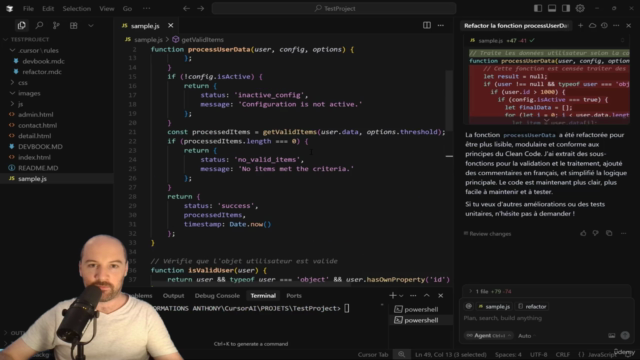
Task: Open the Explorer view icon
Action: [x=22, y=26]
